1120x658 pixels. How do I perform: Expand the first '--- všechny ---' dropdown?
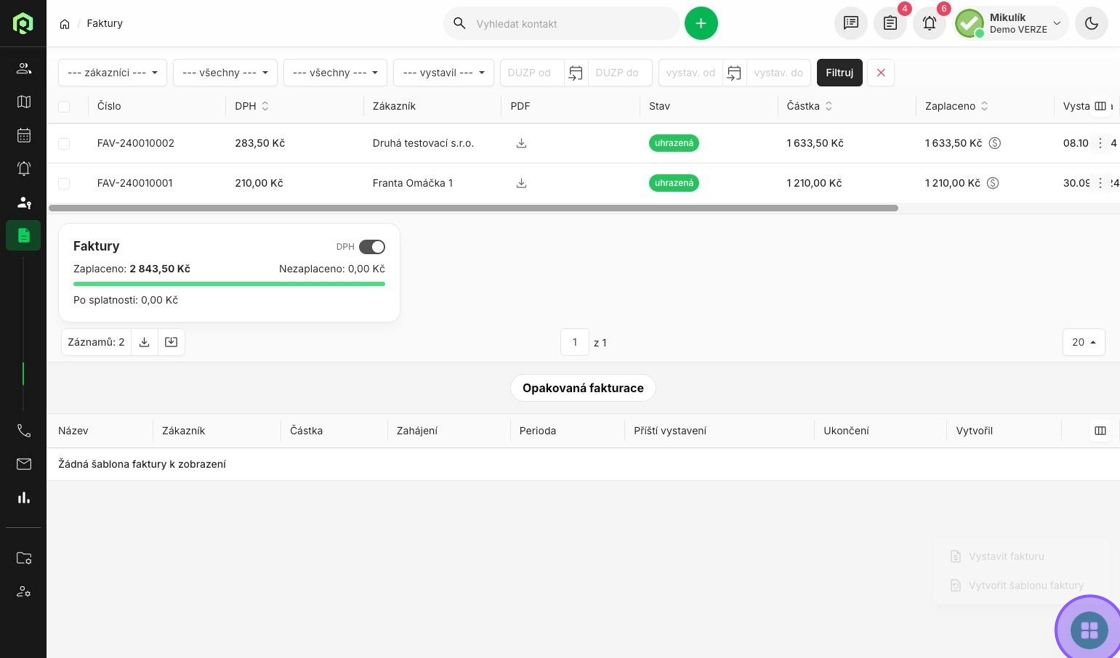click(x=226, y=73)
